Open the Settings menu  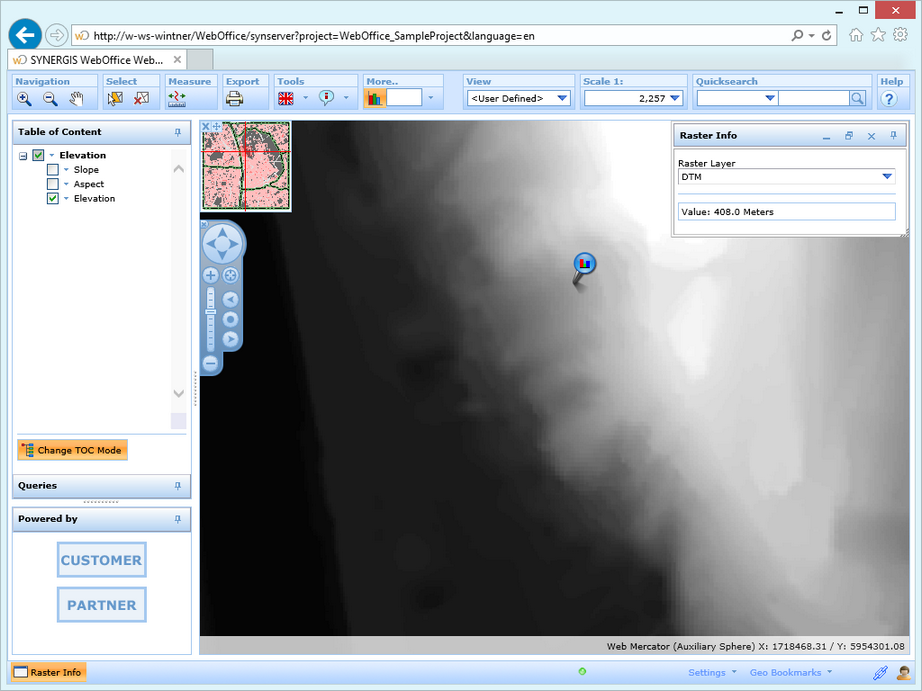(x=711, y=673)
